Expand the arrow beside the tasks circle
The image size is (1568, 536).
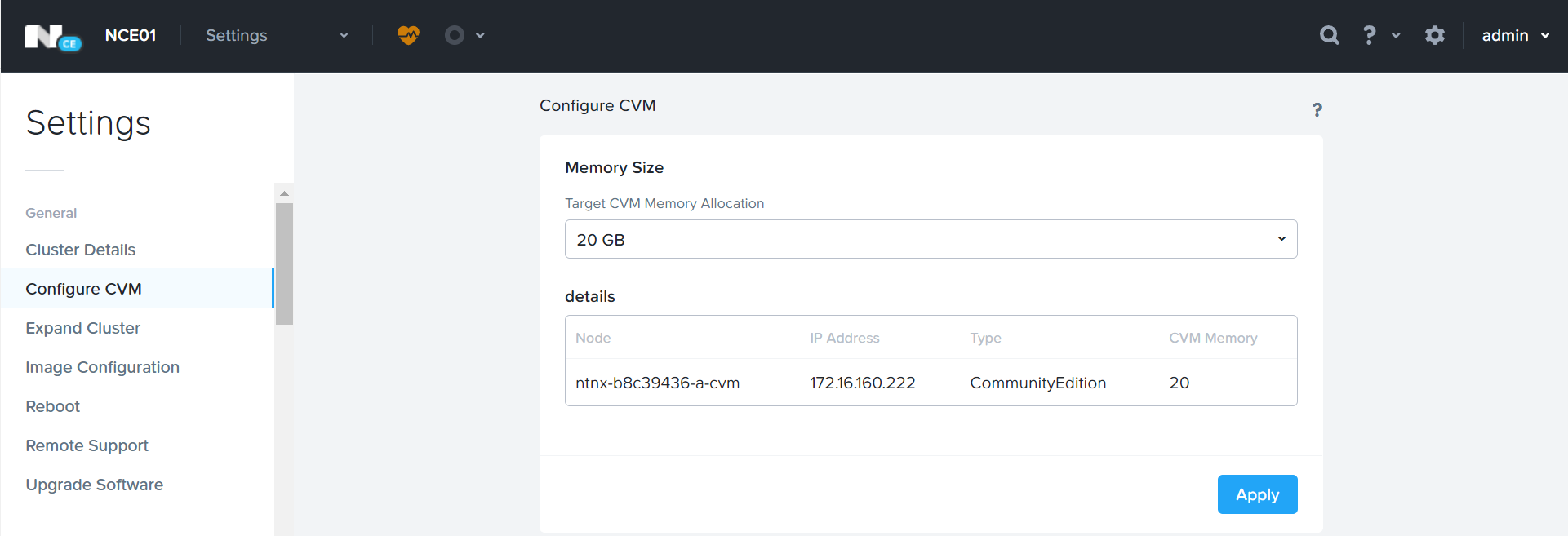click(480, 35)
